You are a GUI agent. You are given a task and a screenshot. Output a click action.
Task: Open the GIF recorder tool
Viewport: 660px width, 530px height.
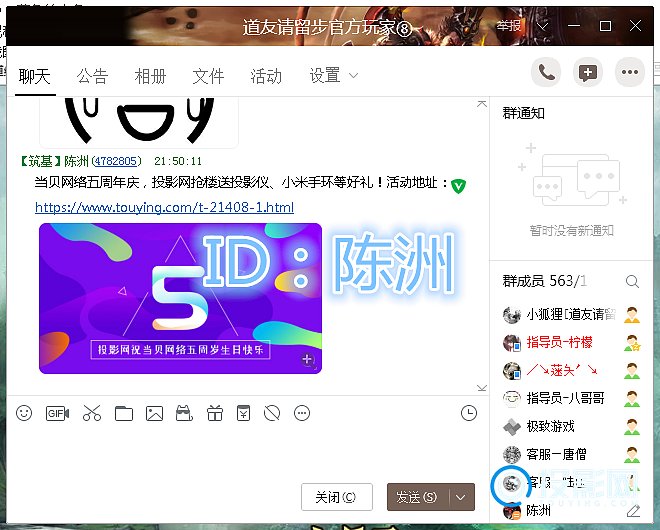click(57, 413)
